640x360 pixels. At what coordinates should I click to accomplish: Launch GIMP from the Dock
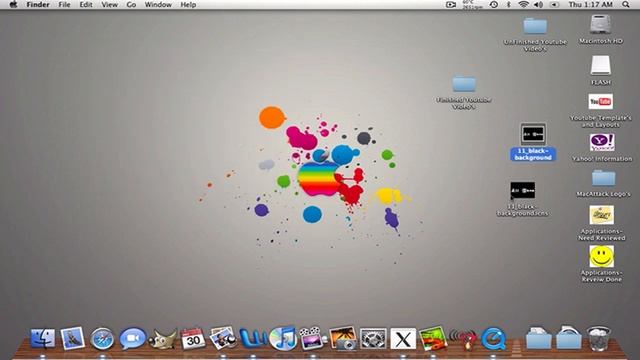click(162, 339)
